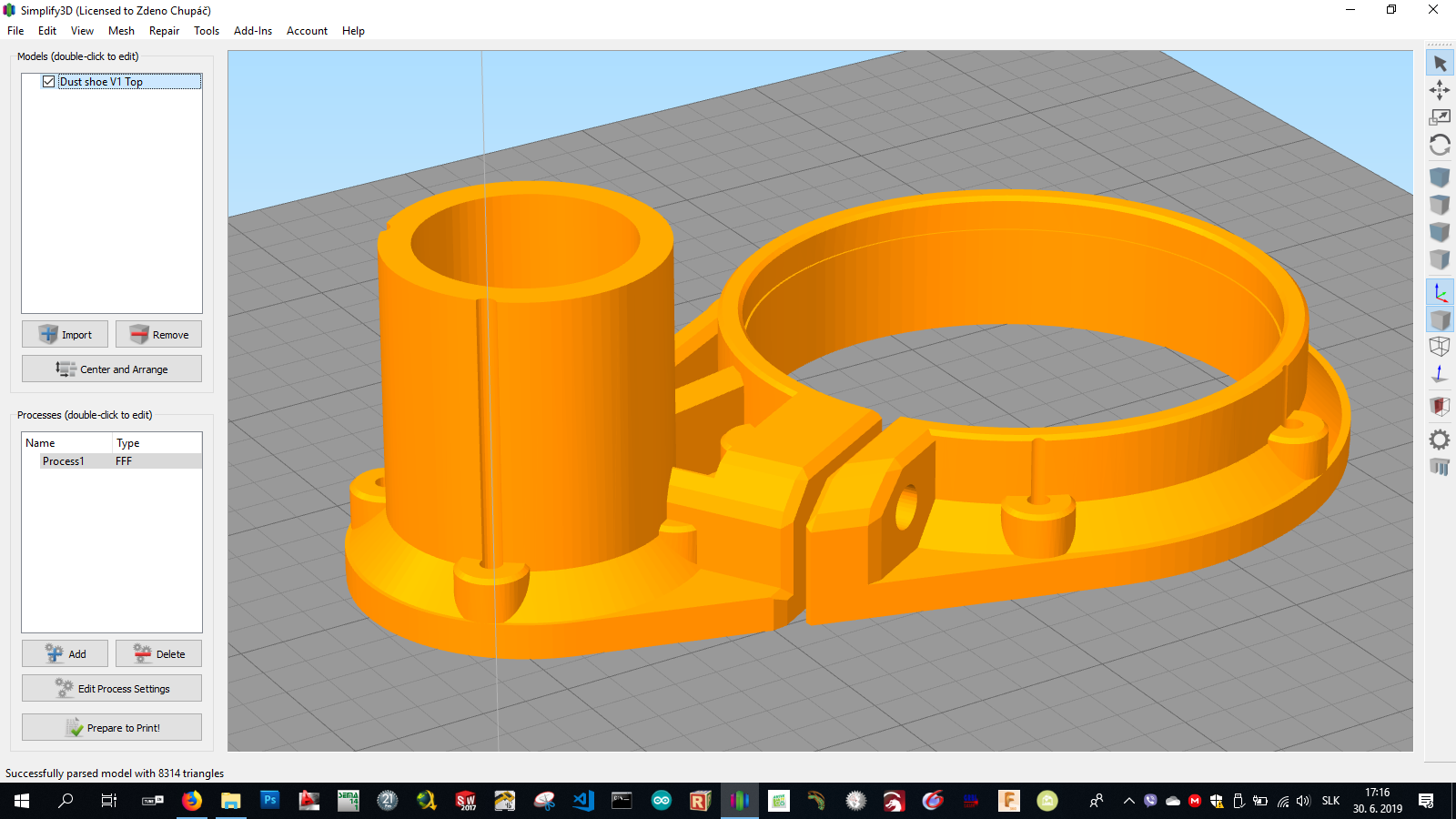The width and height of the screenshot is (1456, 819).
Task: Switch the SLK keyboard language indicator
Action: click(1330, 801)
